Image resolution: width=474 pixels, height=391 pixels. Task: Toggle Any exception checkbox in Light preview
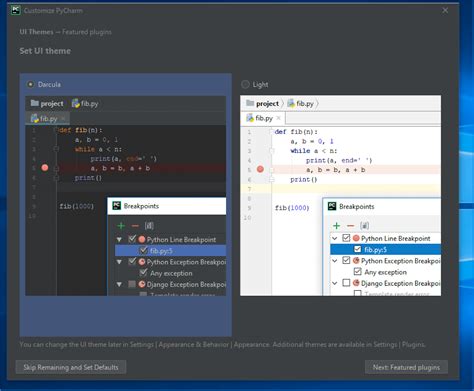[x=358, y=271]
